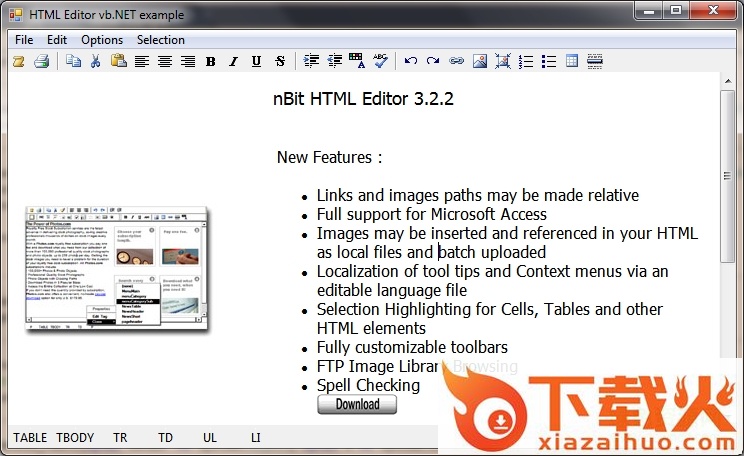Click the editor screenshot thumbnail image
Image resolution: width=744 pixels, height=456 pixels.
[x=117, y=270]
